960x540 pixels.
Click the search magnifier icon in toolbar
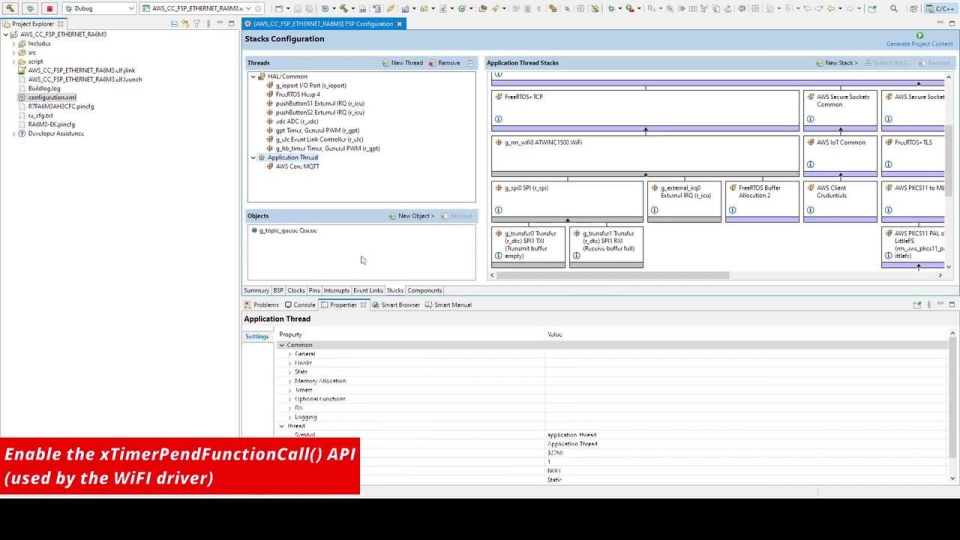tap(894, 9)
